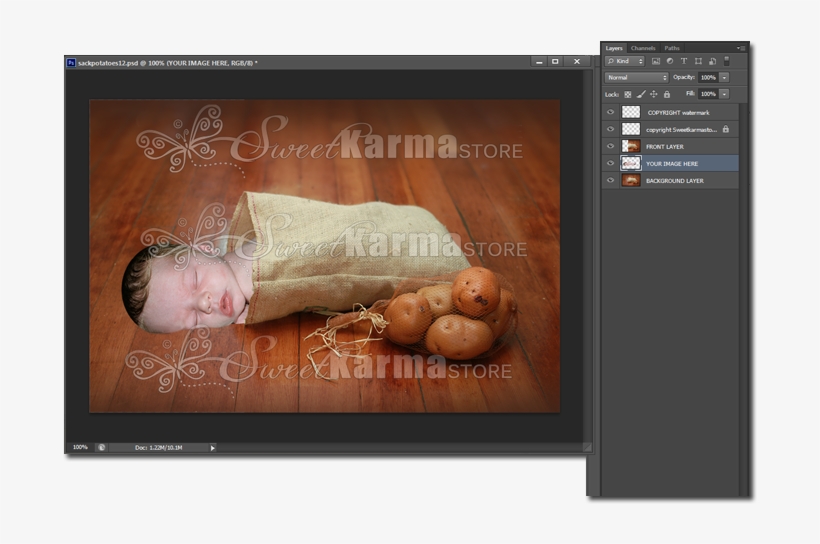Click status bar icon next to zoom percentage

(101, 447)
